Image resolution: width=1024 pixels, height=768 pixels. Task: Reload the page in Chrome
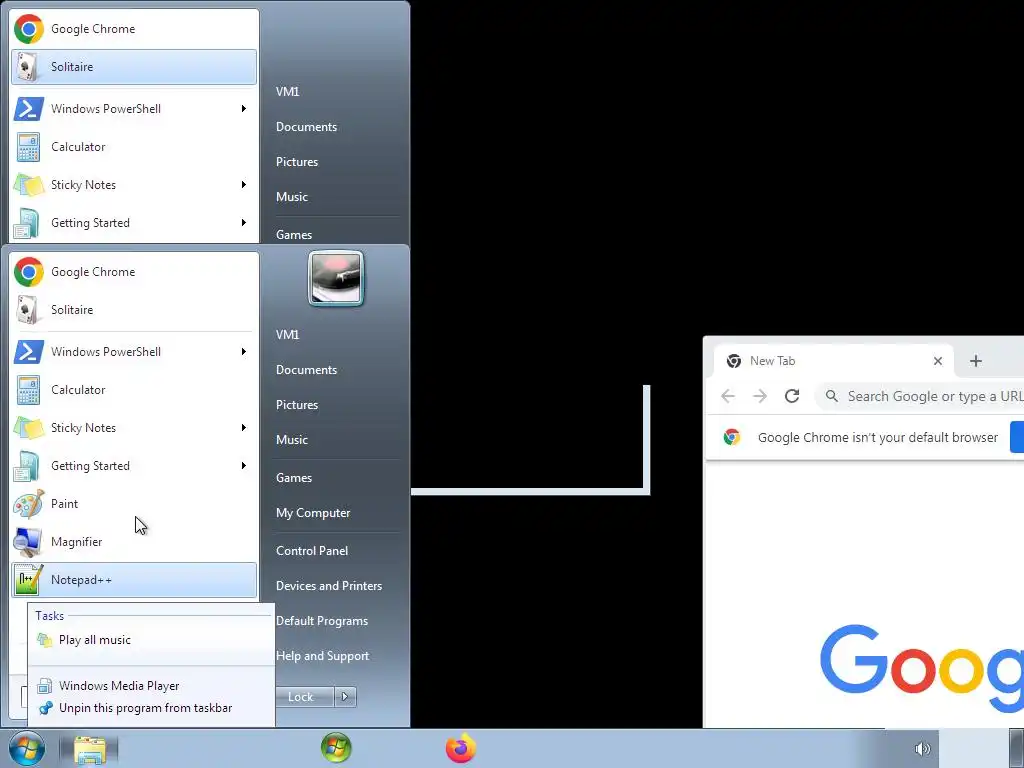click(792, 396)
